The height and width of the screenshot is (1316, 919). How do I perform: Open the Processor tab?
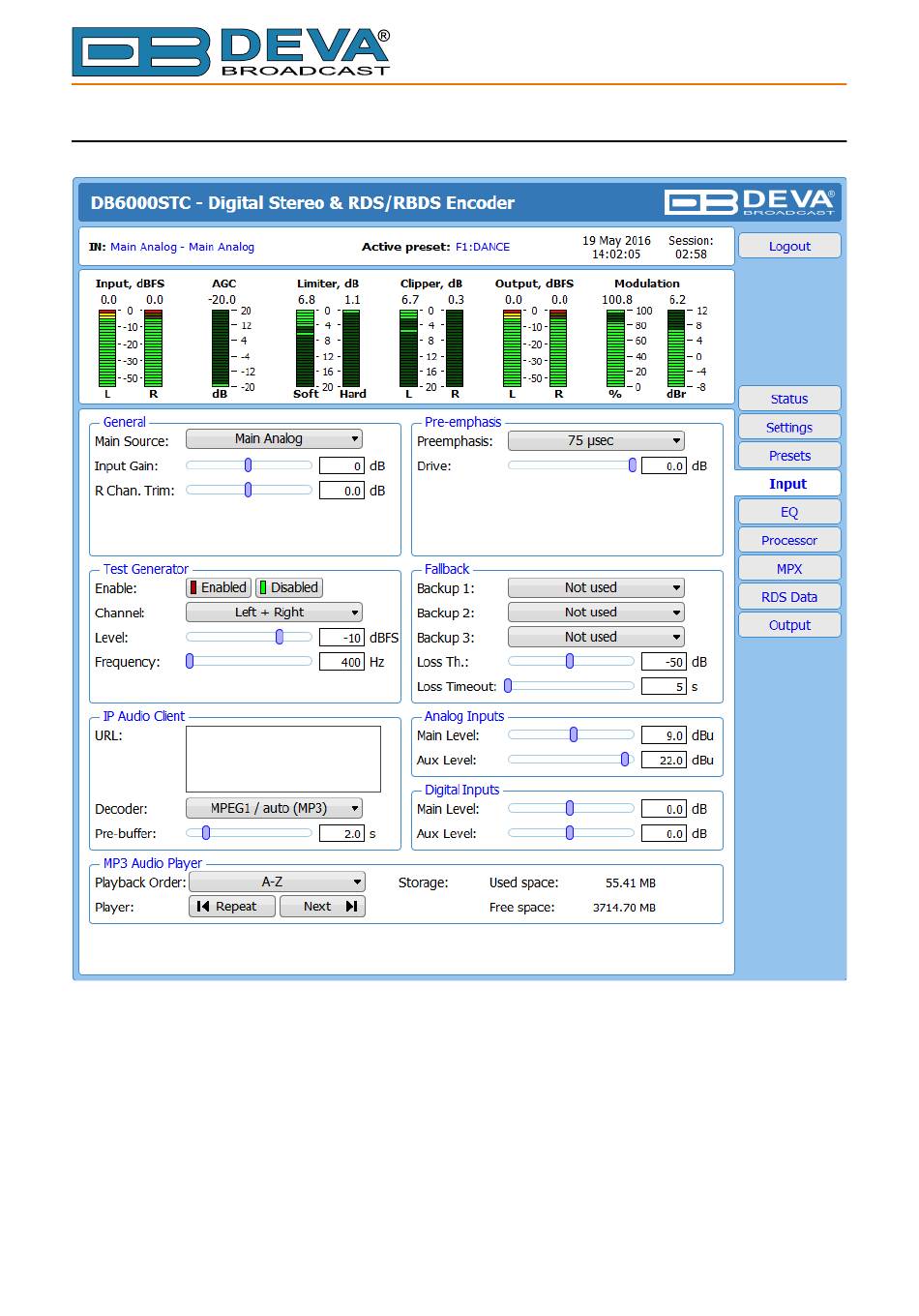[789, 540]
